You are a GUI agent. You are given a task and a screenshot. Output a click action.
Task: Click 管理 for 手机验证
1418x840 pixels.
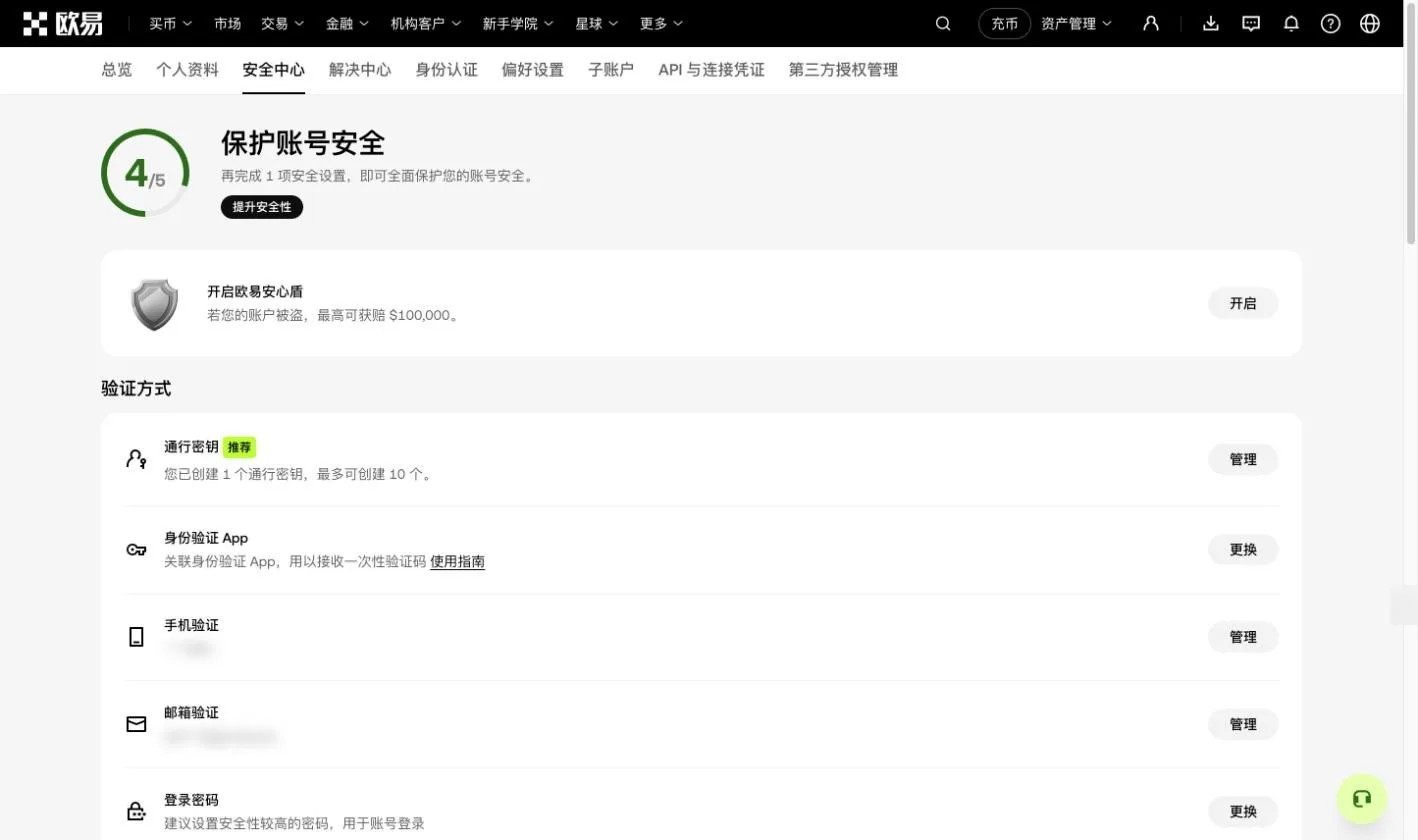(1243, 636)
